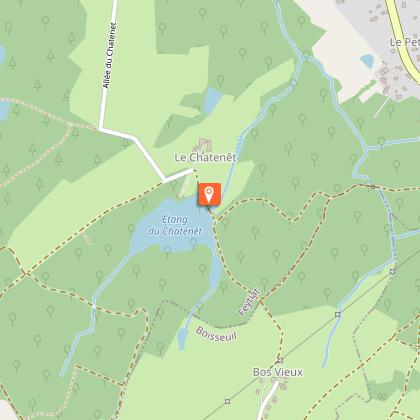This screenshot has width=420, height=420.
Task: Select the ruins icon above Le Chatenêt
Action: click(x=203, y=145)
